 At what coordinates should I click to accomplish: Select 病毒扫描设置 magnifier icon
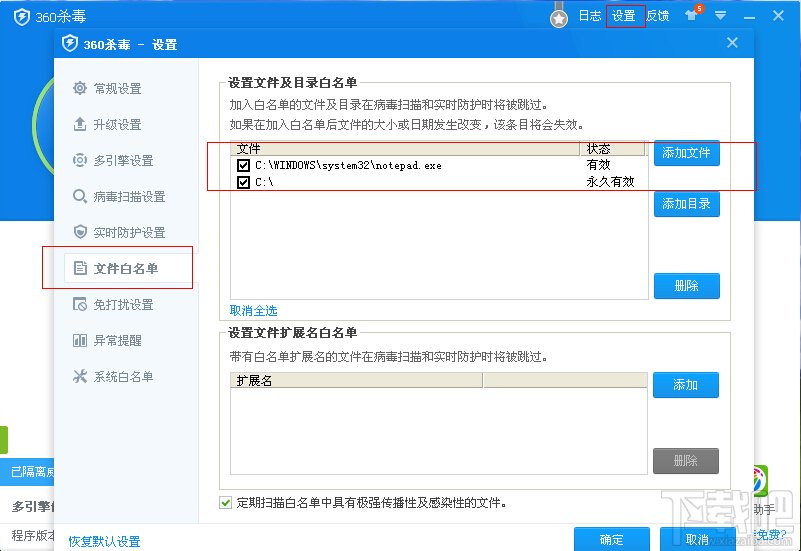click(80, 196)
